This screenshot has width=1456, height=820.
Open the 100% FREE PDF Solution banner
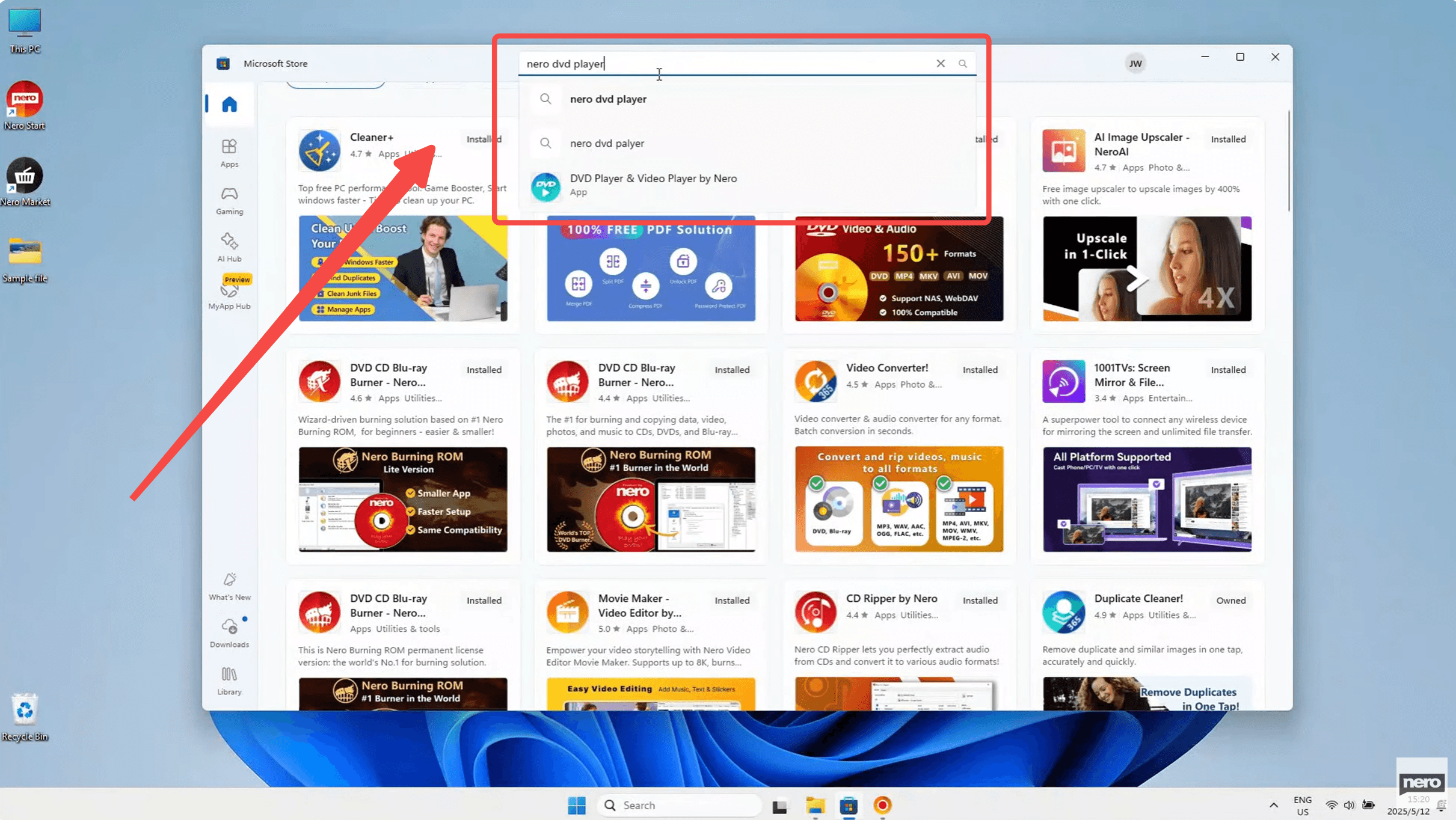point(651,269)
